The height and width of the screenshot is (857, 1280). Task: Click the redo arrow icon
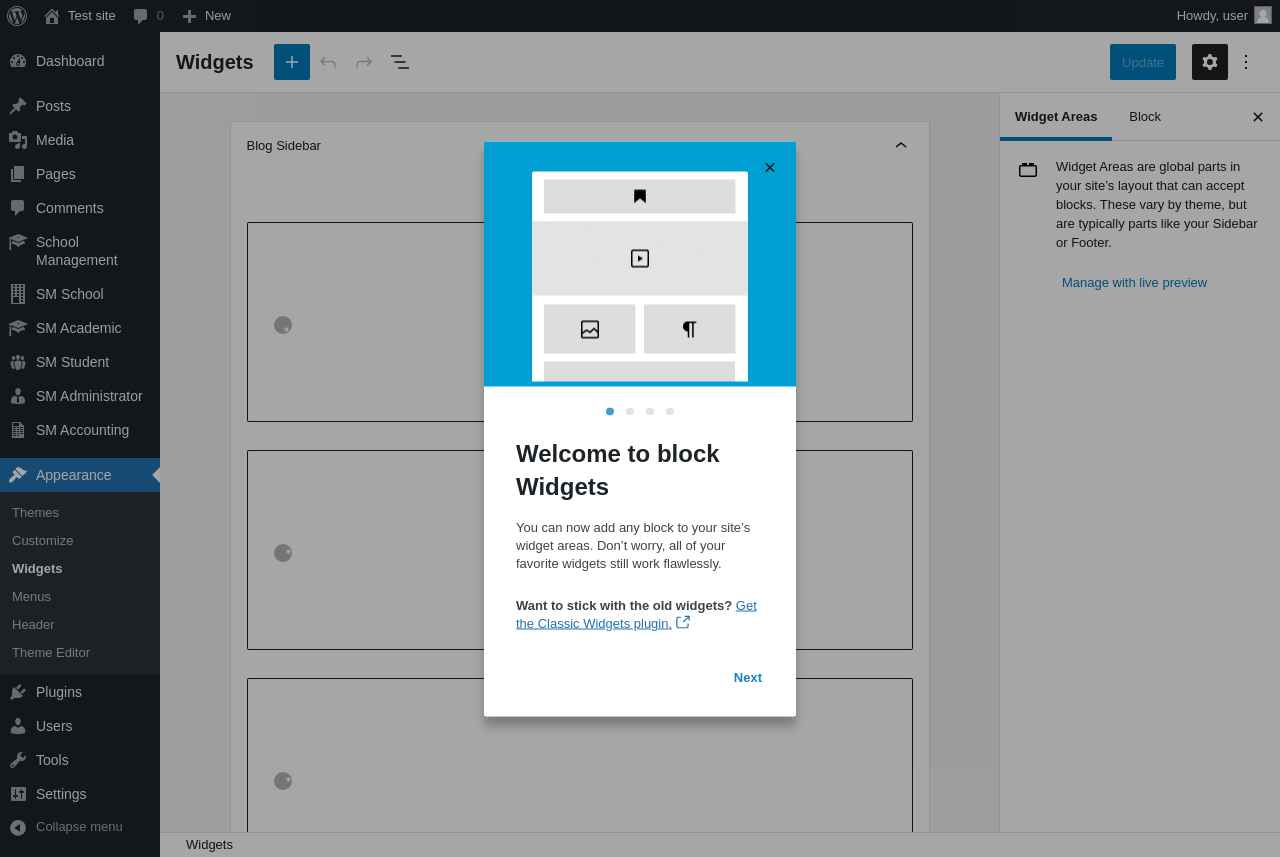tap(364, 62)
